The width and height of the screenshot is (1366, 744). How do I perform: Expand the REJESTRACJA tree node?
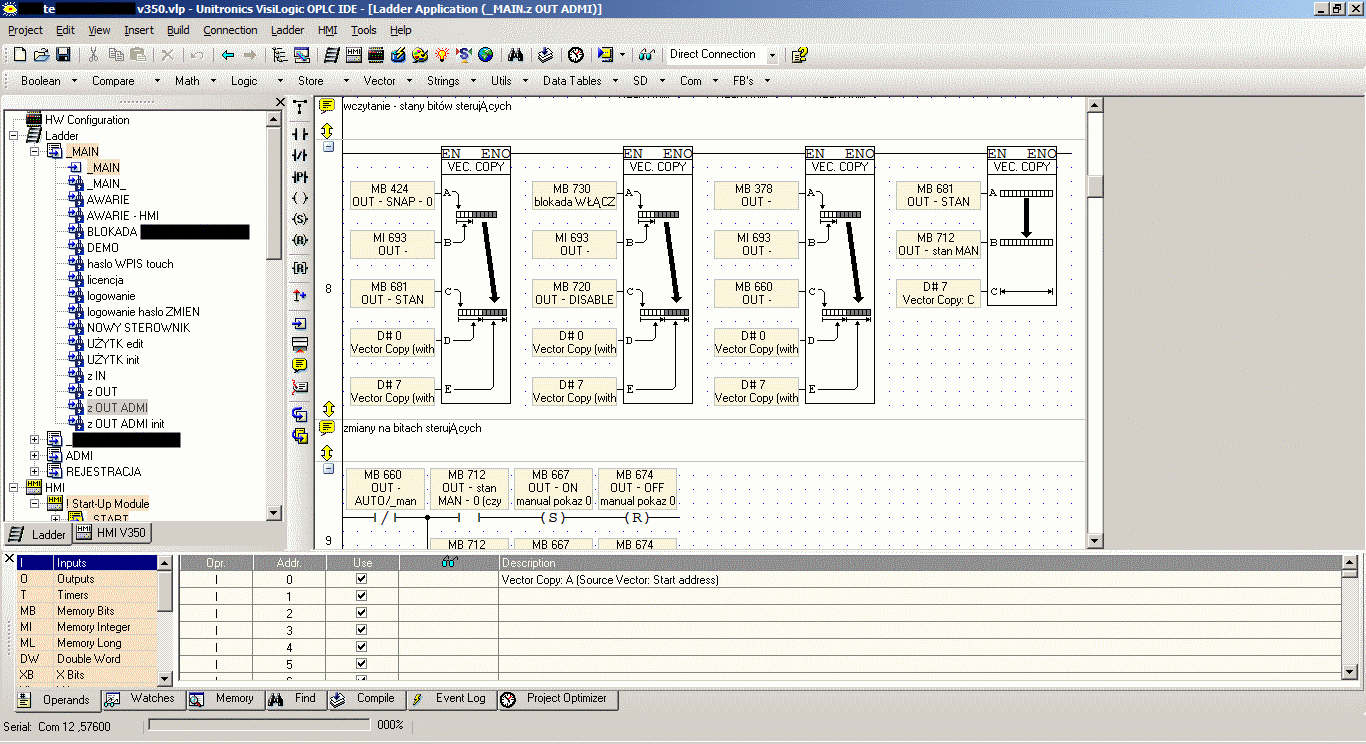coord(35,472)
